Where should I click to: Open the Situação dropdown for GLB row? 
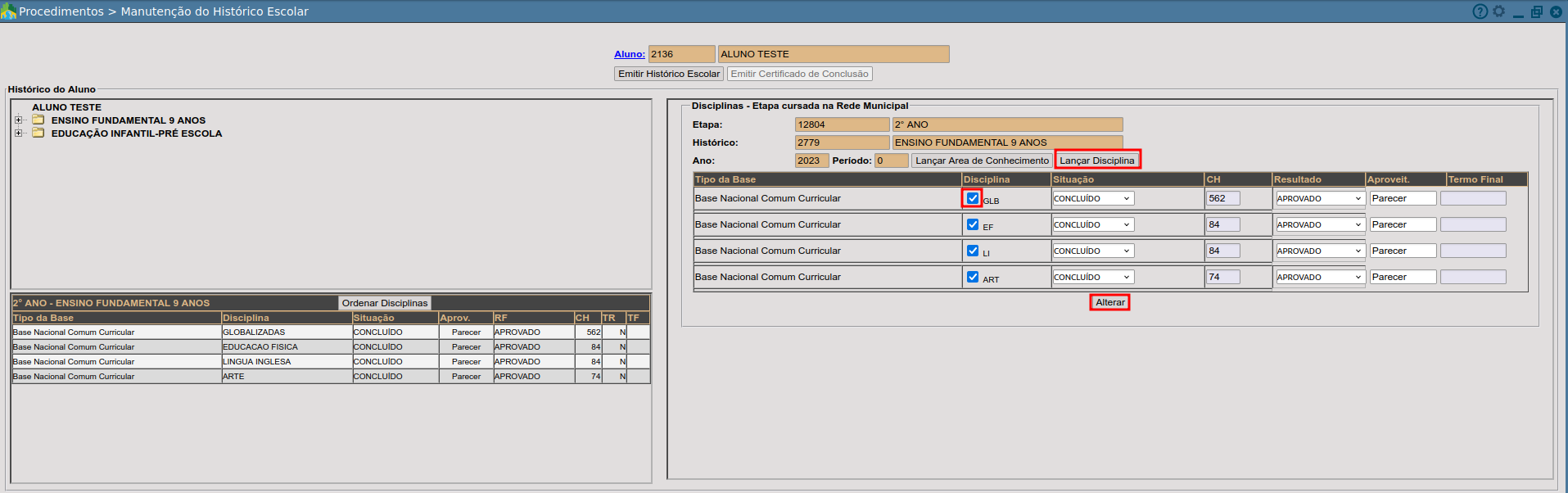coord(1093,198)
